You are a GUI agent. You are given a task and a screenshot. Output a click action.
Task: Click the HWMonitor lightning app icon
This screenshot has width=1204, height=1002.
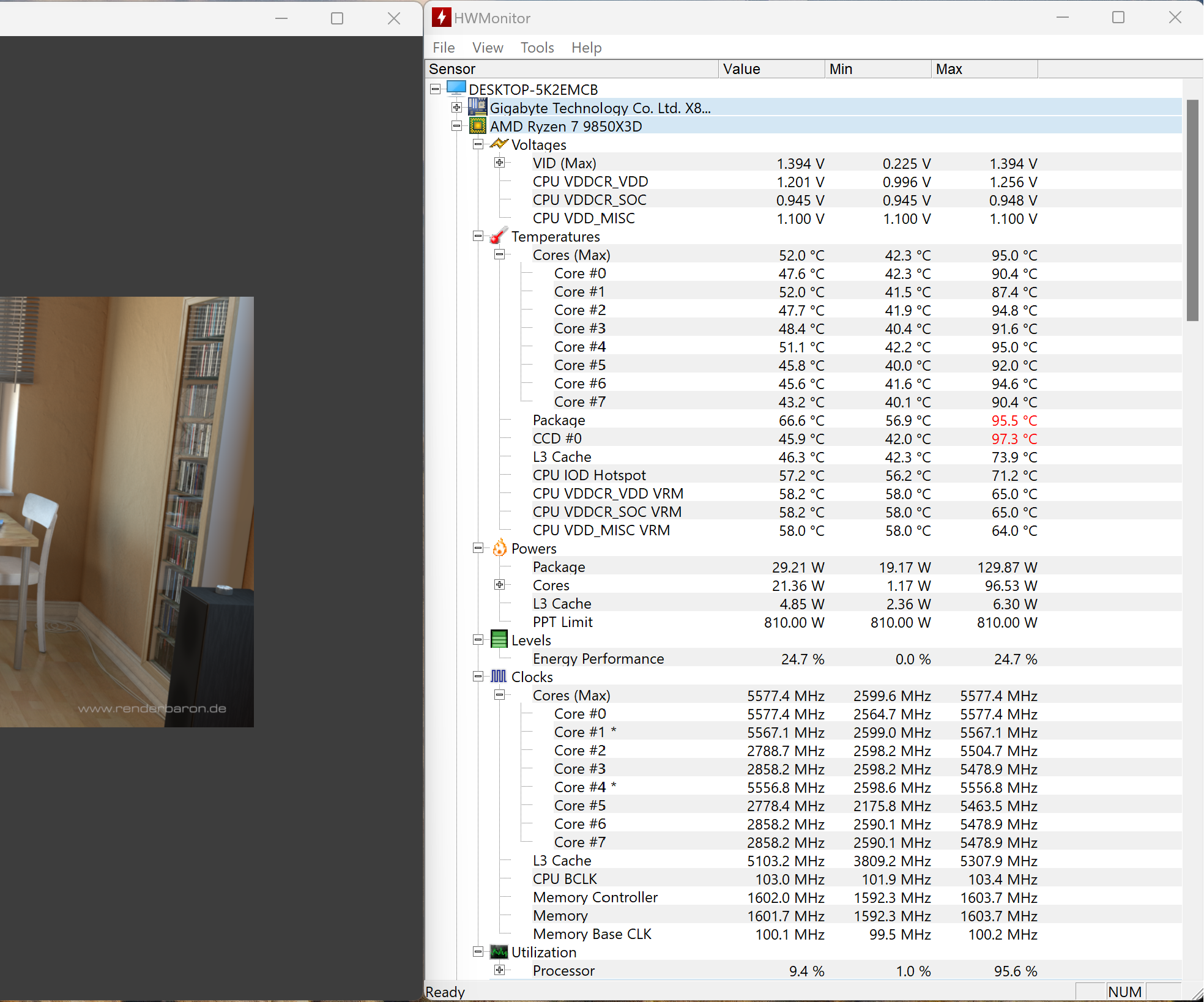pyautogui.click(x=441, y=18)
